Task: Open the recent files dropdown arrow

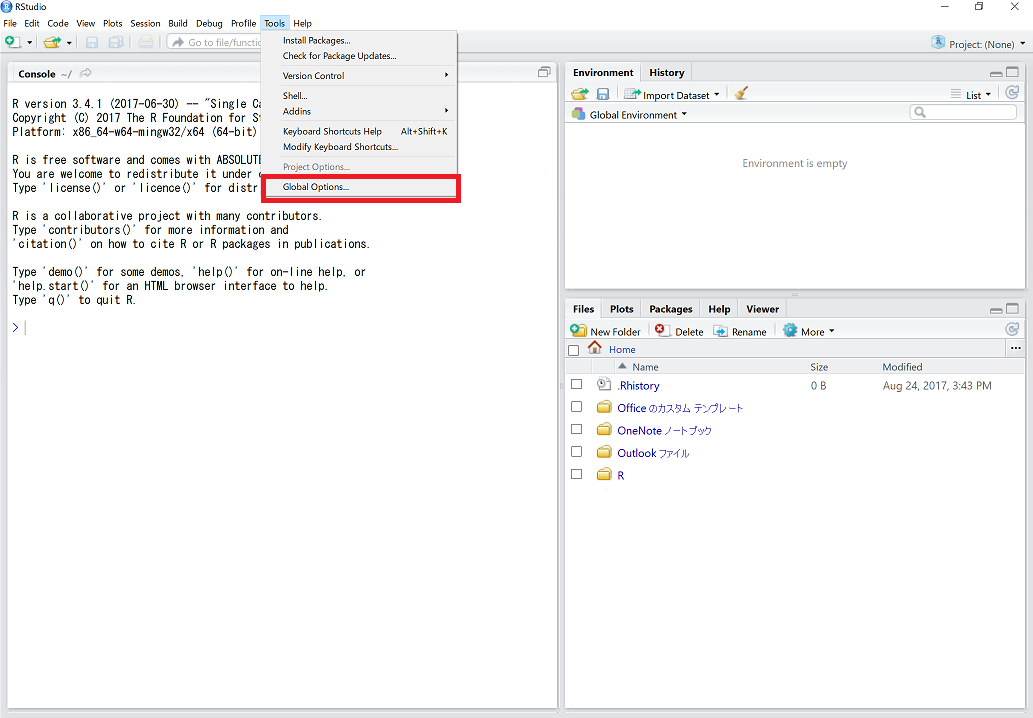Action: [x=69, y=43]
